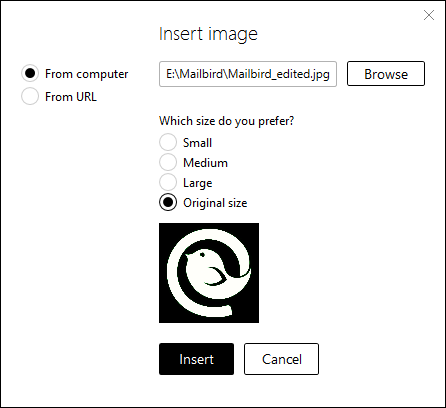The image size is (446, 408).
Task: Select the Original size radio circle
Action: pyautogui.click(x=168, y=202)
